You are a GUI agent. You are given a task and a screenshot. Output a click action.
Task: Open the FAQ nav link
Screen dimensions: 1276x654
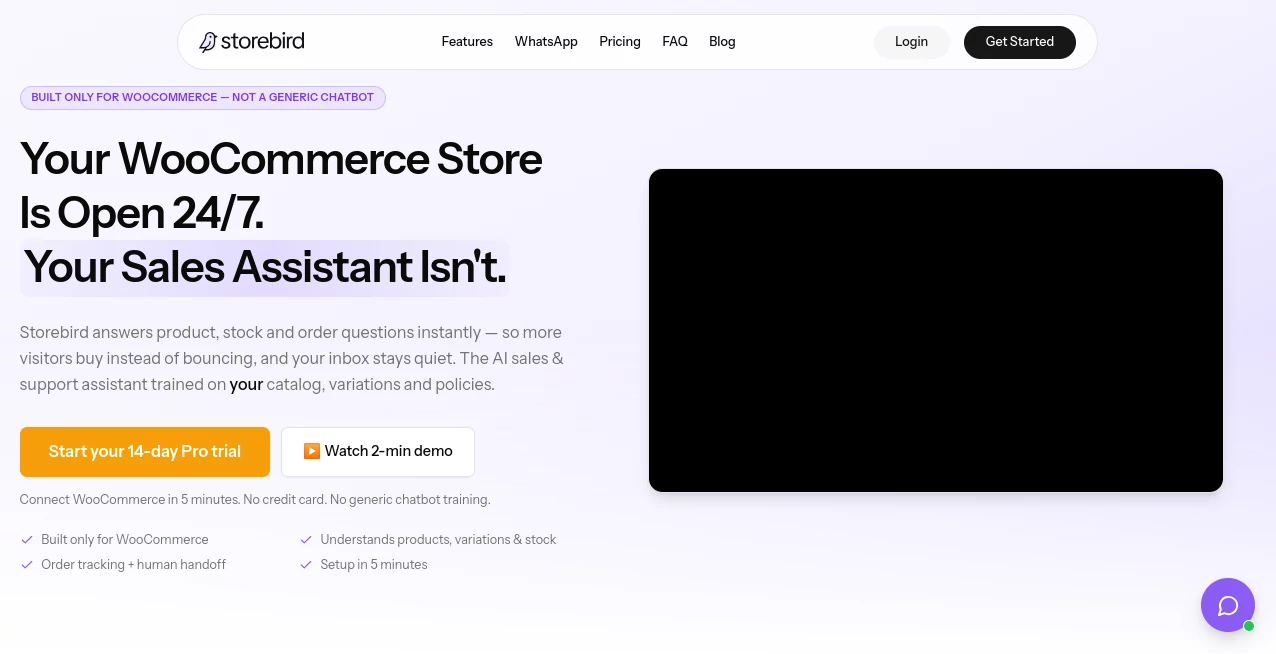coord(675,42)
